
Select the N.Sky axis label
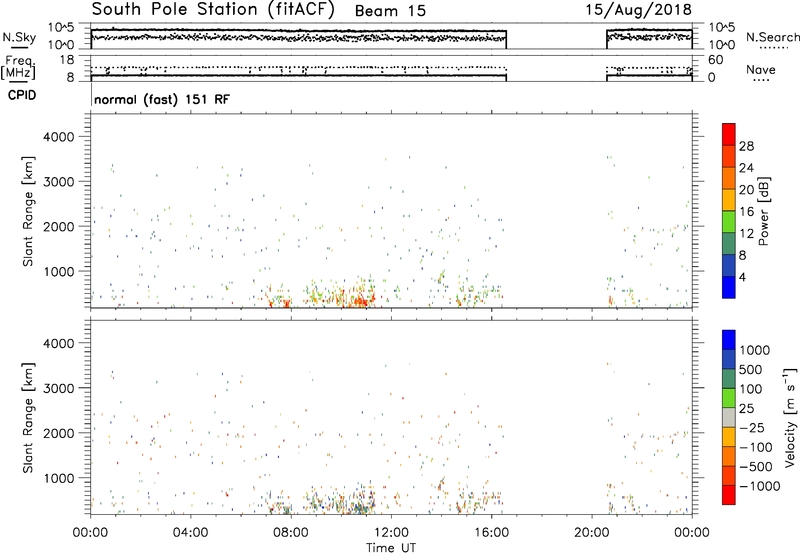(19, 37)
